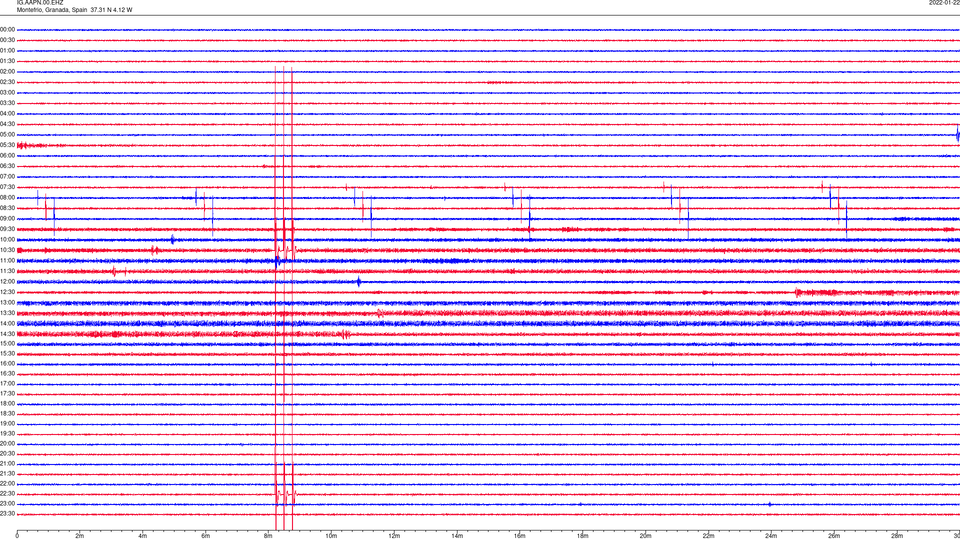Click the location text "Montefrio, Granada, Spain 37.31 N 4.12 W"

coord(74,10)
